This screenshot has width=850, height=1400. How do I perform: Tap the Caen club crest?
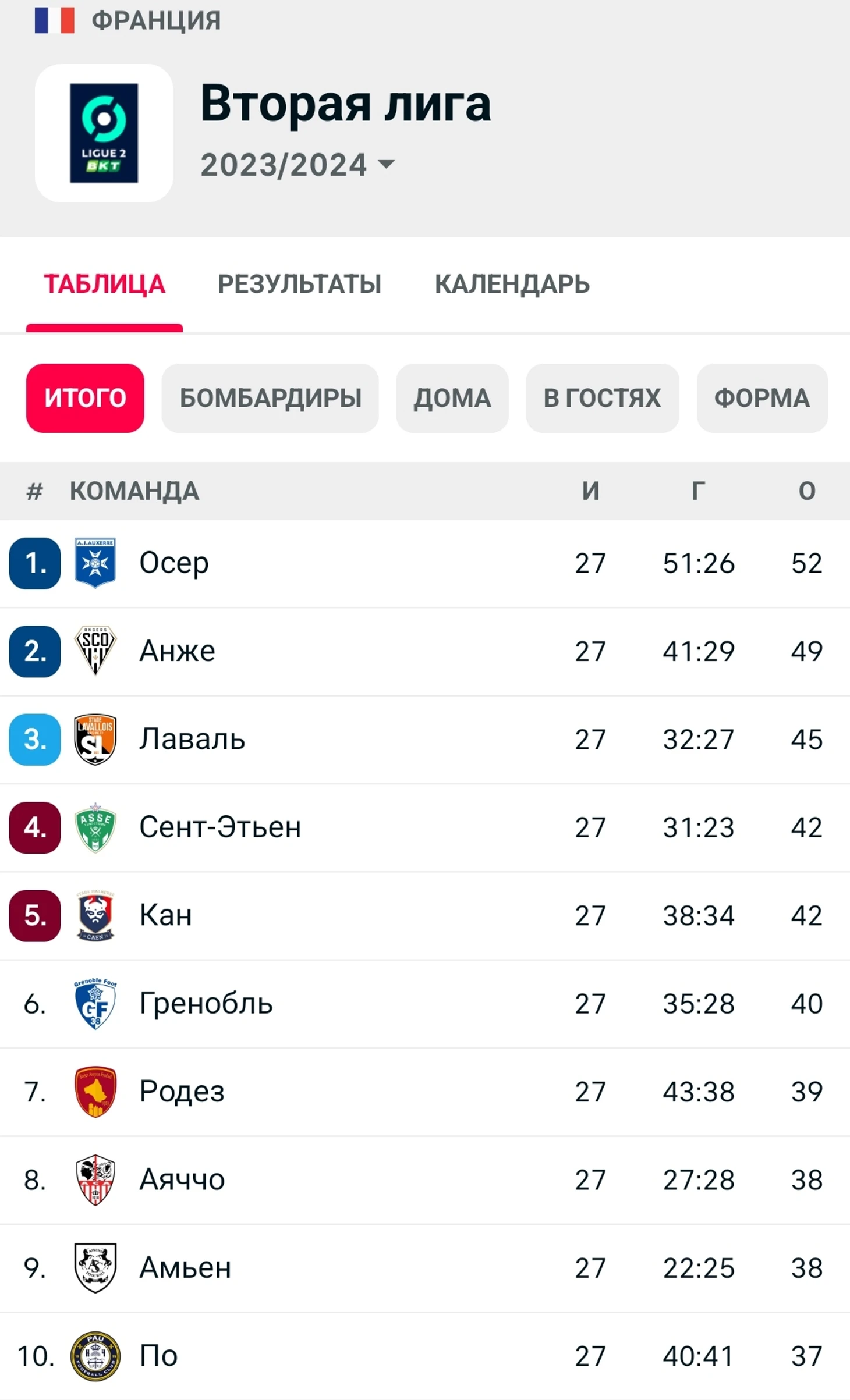pos(95,915)
